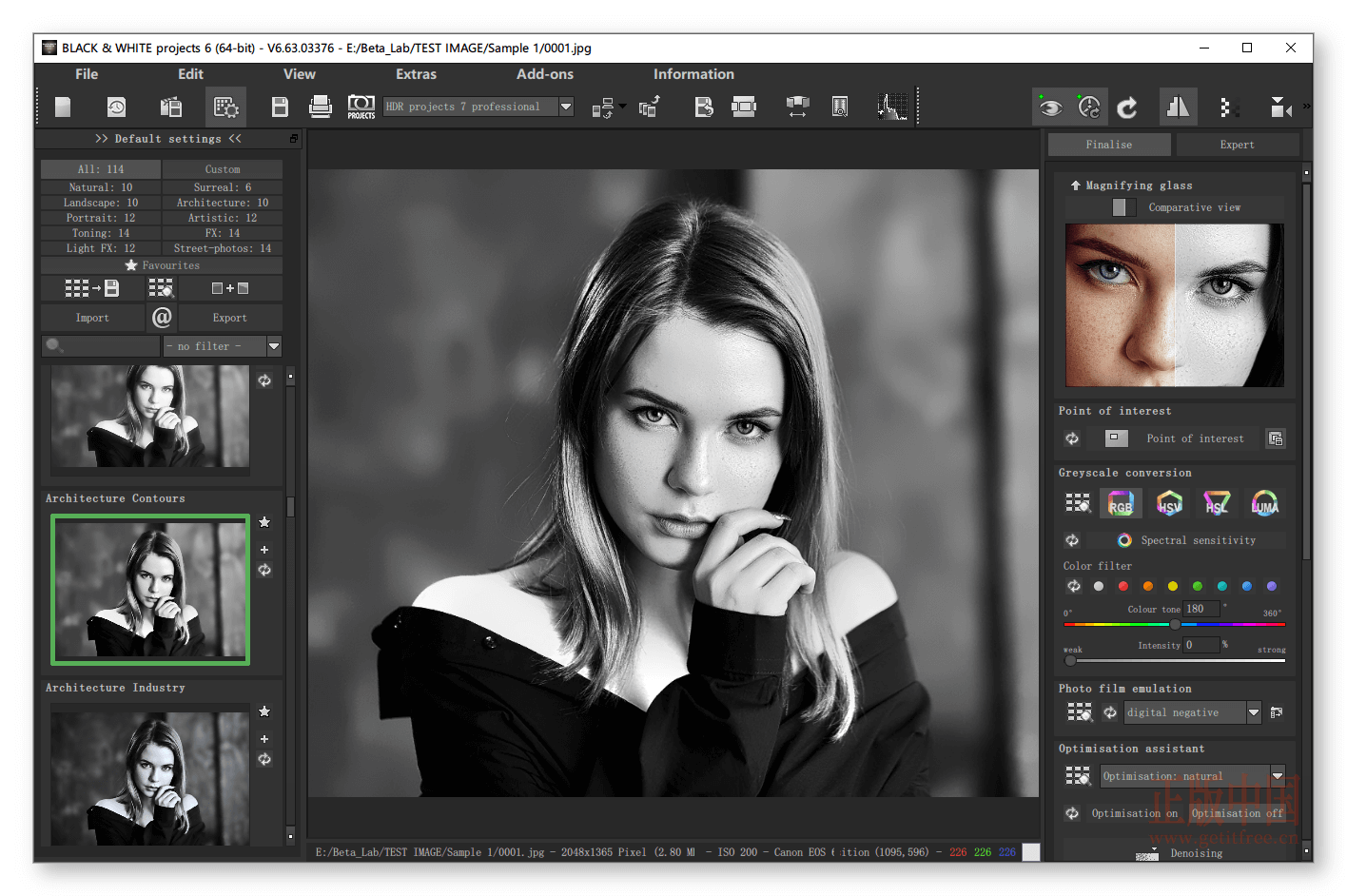The image size is (1347, 896).
Task: Open the File menu
Action: (x=87, y=74)
